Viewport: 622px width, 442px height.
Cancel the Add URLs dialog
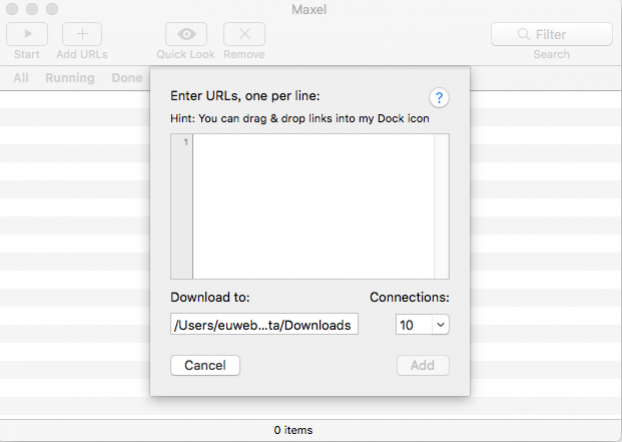point(205,365)
